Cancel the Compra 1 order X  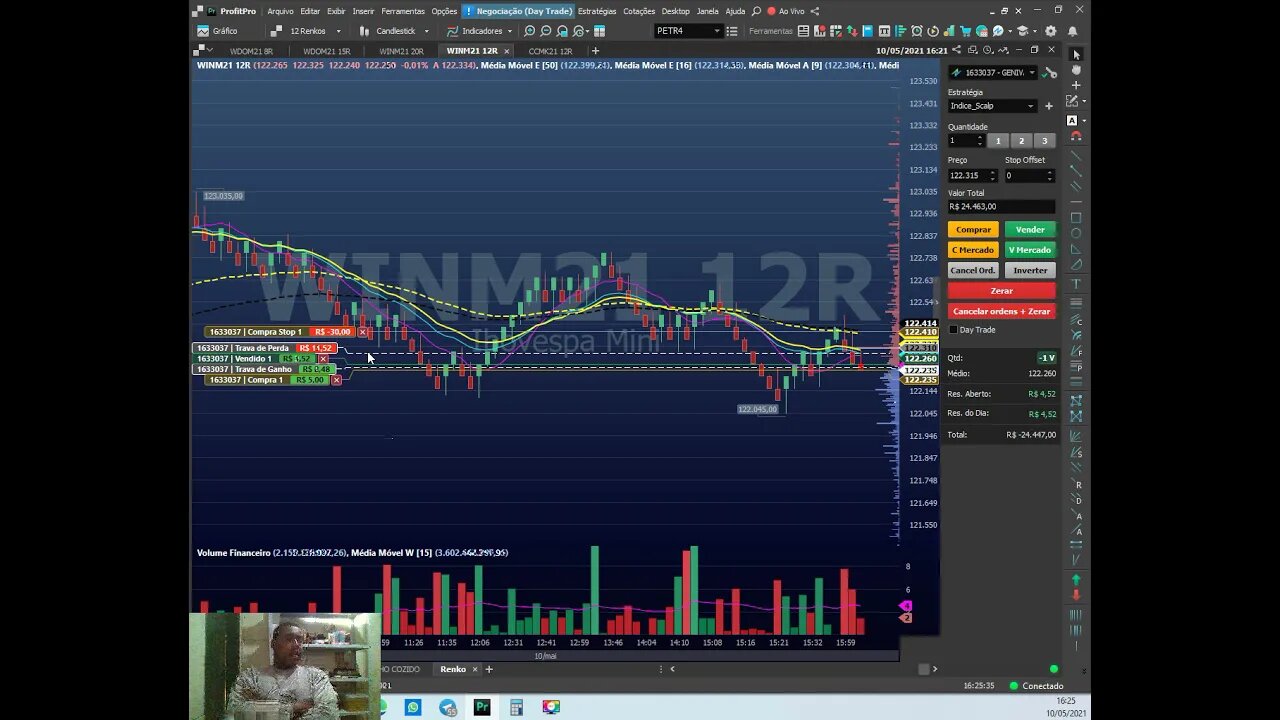(336, 380)
